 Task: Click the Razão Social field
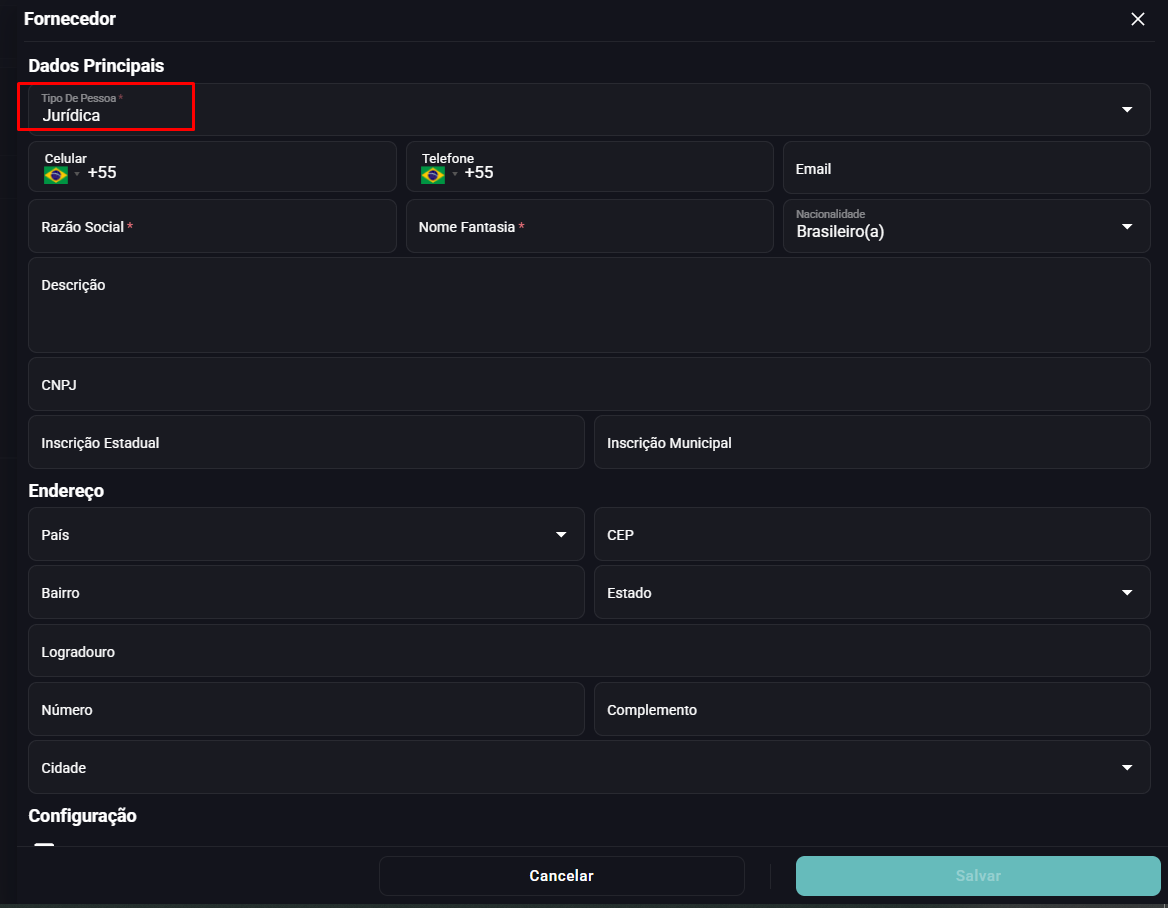tap(212, 226)
